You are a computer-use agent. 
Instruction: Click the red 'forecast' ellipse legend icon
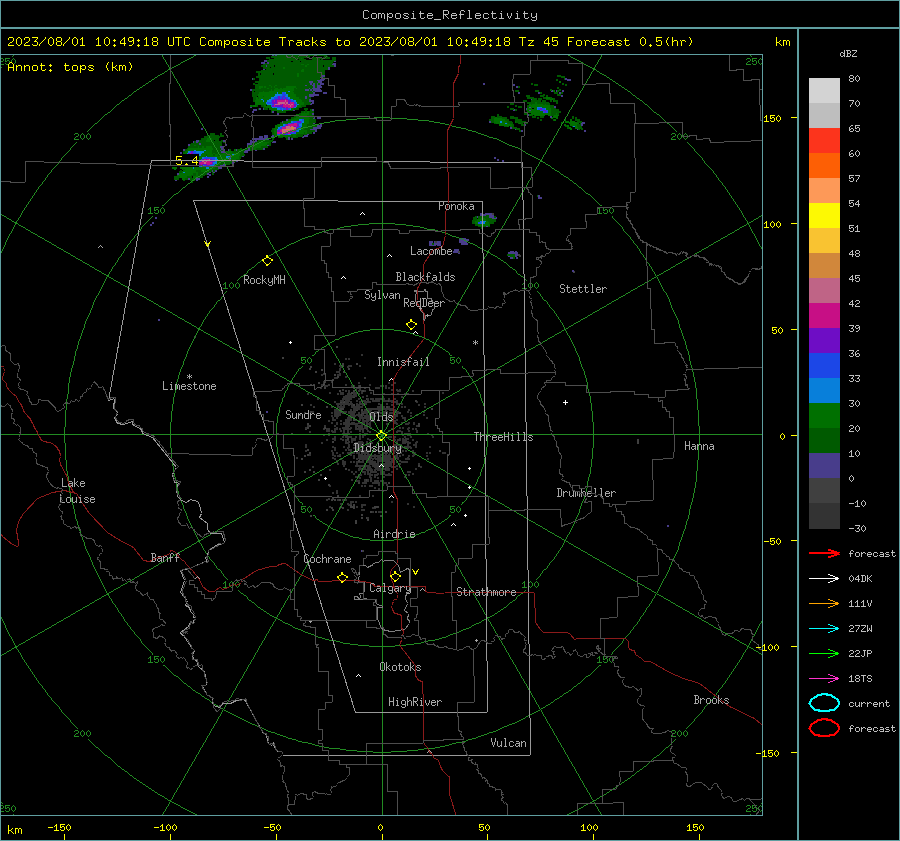[x=824, y=728]
